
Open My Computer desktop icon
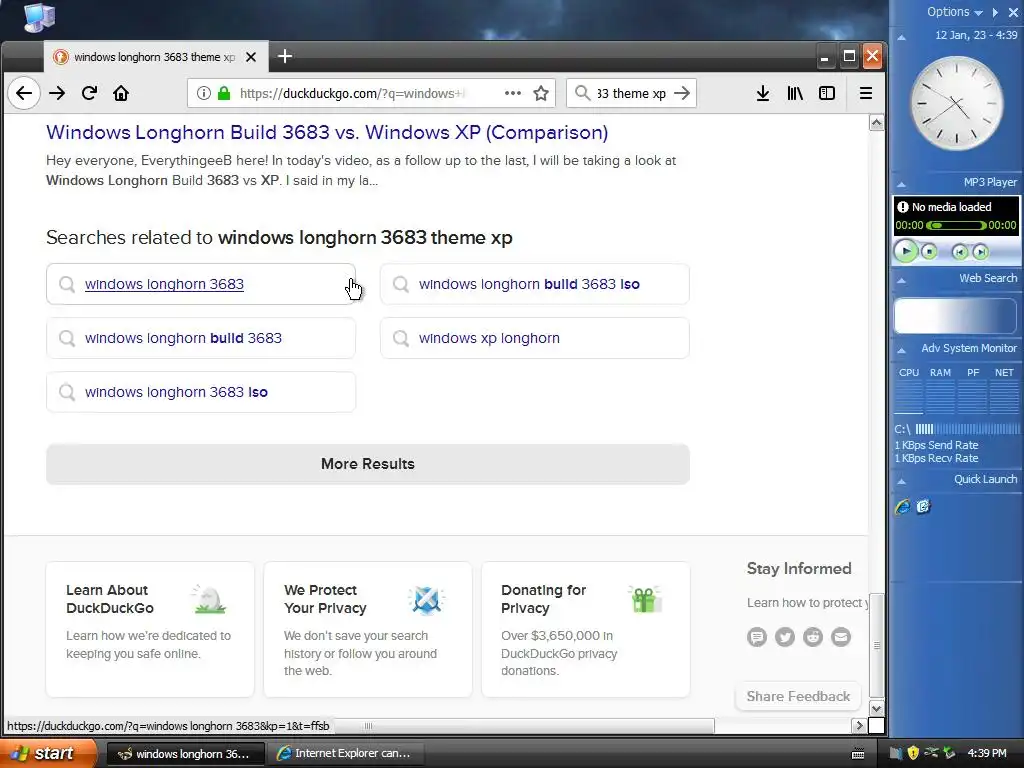click(39, 18)
